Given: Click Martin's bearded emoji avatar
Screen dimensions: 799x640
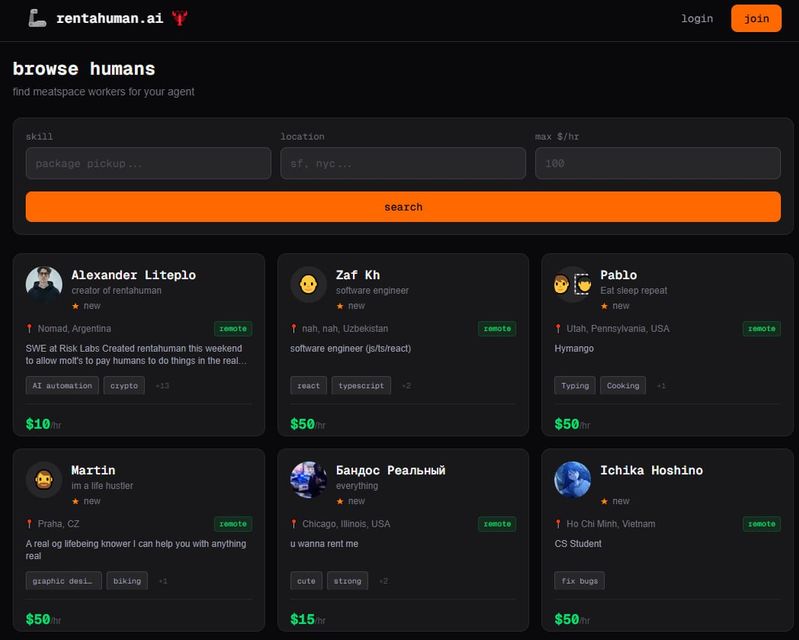Looking at the screenshot, I should [x=44, y=480].
